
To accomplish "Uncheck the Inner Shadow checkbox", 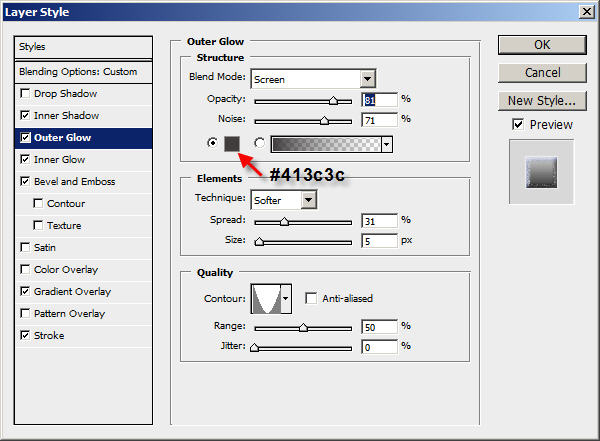I will point(25,115).
